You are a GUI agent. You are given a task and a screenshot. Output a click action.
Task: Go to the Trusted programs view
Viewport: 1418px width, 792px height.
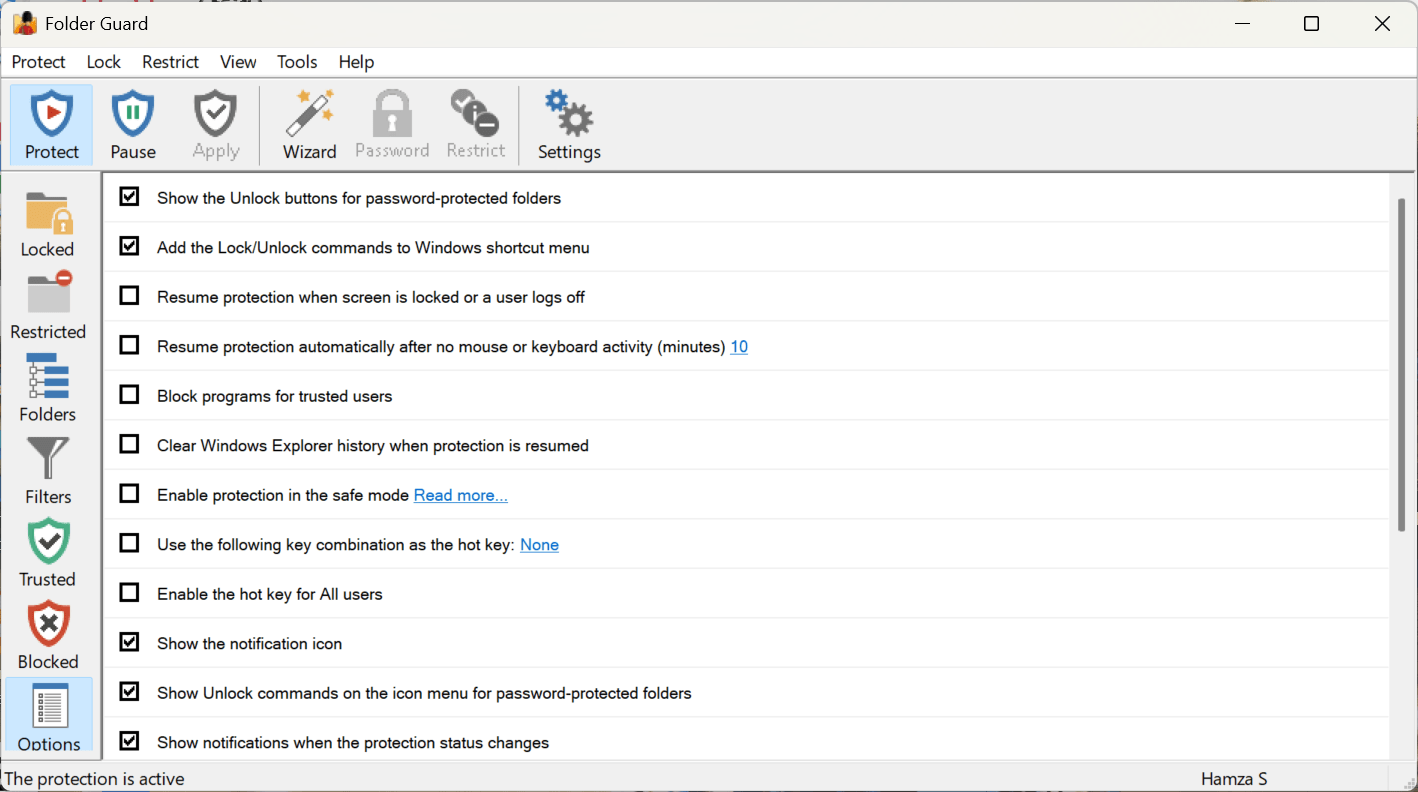coord(48,553)
